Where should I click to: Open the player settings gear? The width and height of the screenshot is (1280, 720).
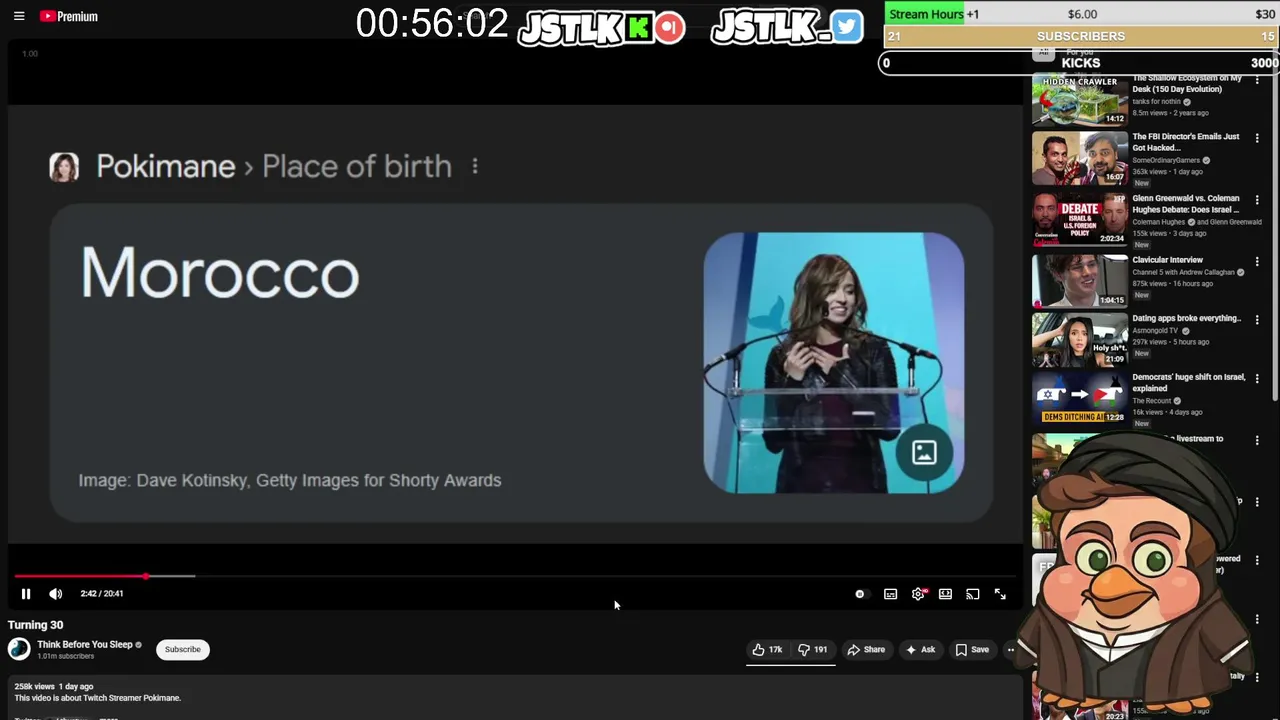[918, 594]
